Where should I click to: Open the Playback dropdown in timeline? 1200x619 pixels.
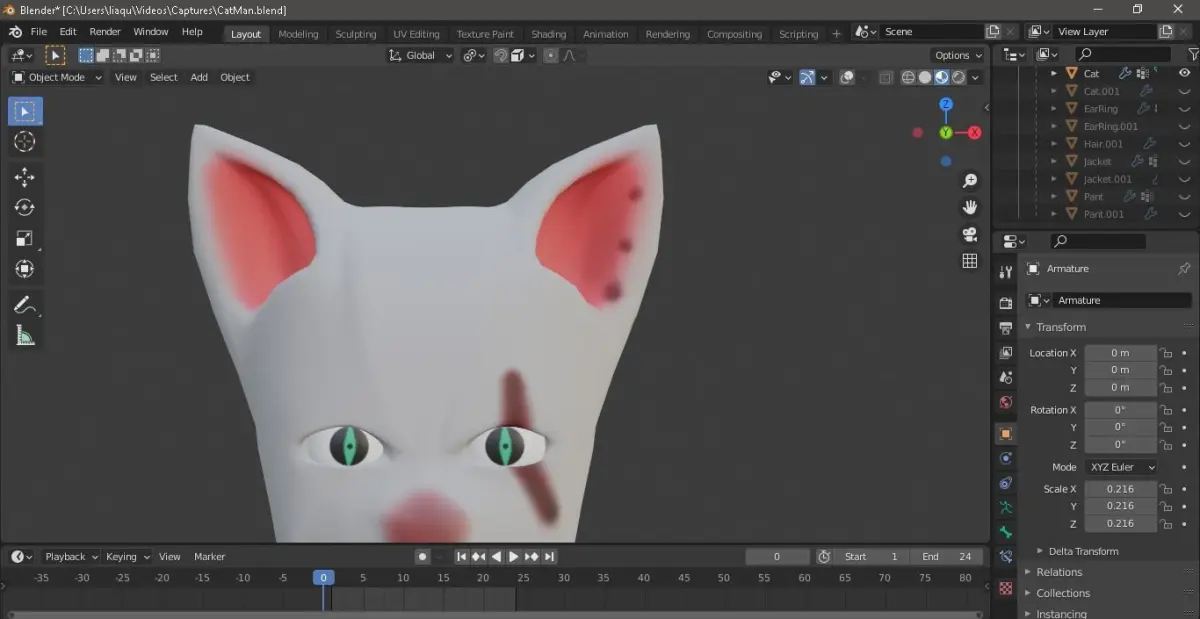click(71, 557)
